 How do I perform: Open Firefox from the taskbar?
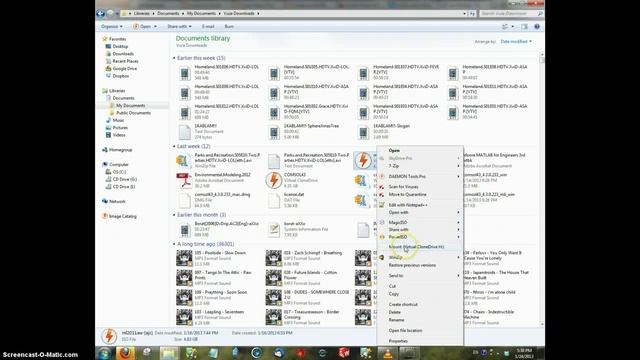point(125,353)
